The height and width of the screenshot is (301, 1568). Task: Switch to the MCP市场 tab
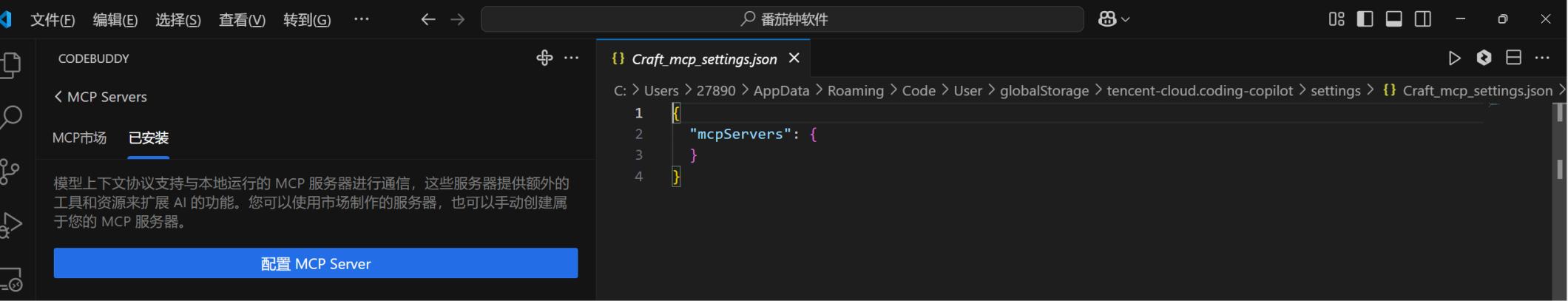point(79,138)
